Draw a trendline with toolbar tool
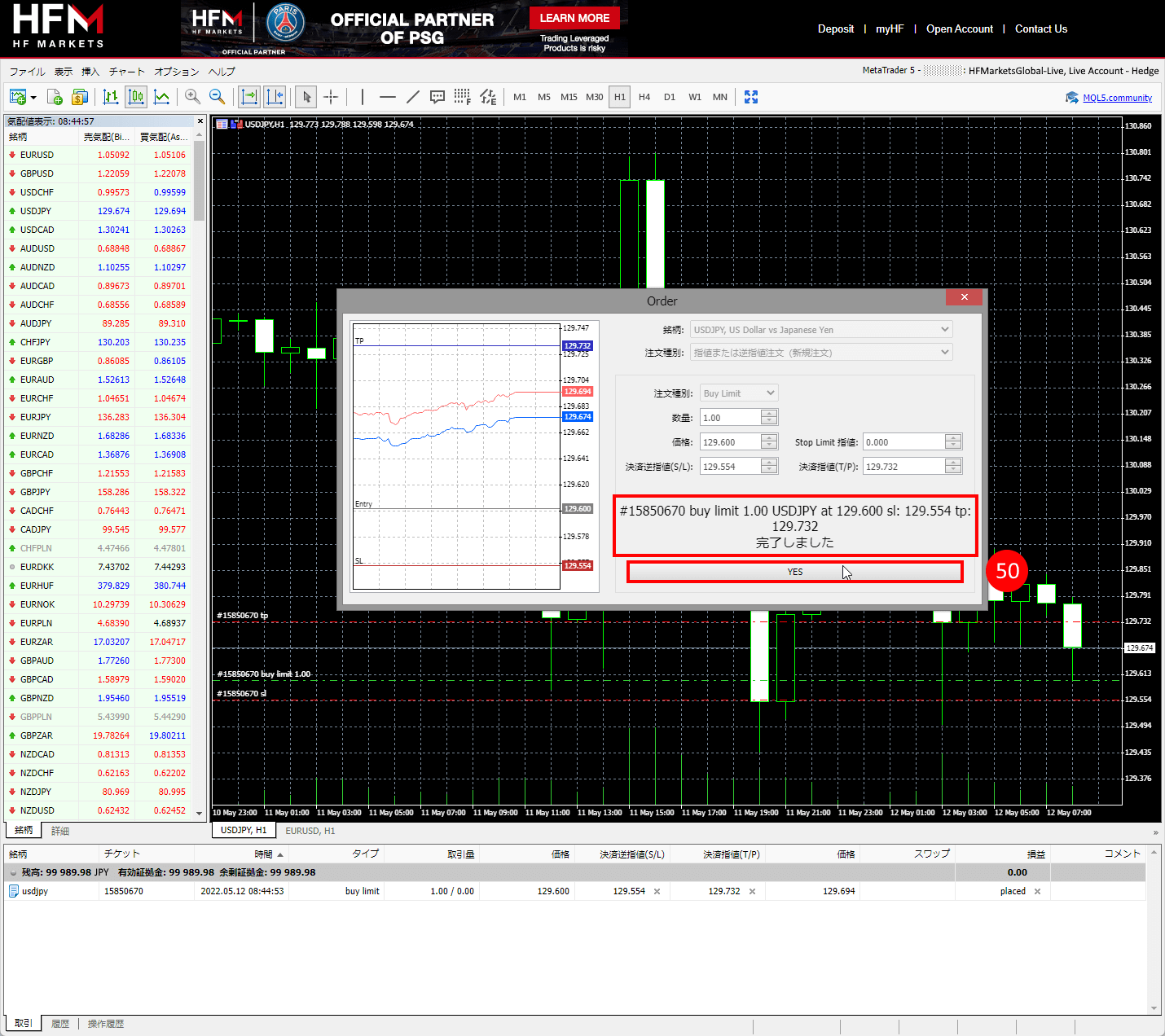Image resolution: width=1165 pixels, height=1036 pixels. point(413,97)
